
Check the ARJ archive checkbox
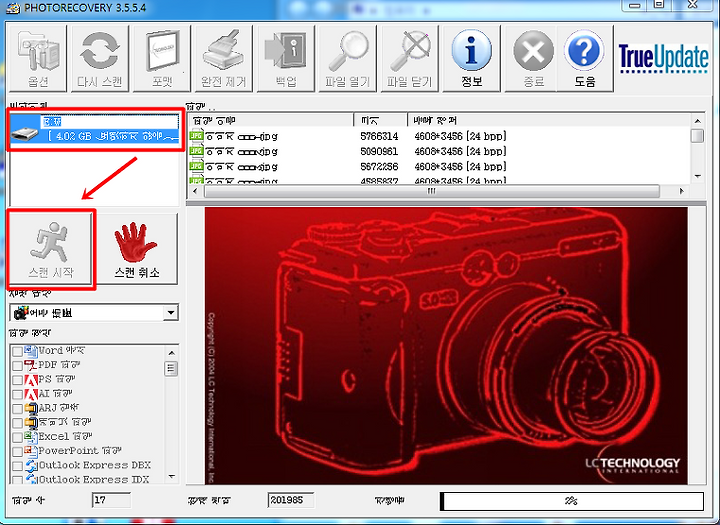tap(17, 409)
